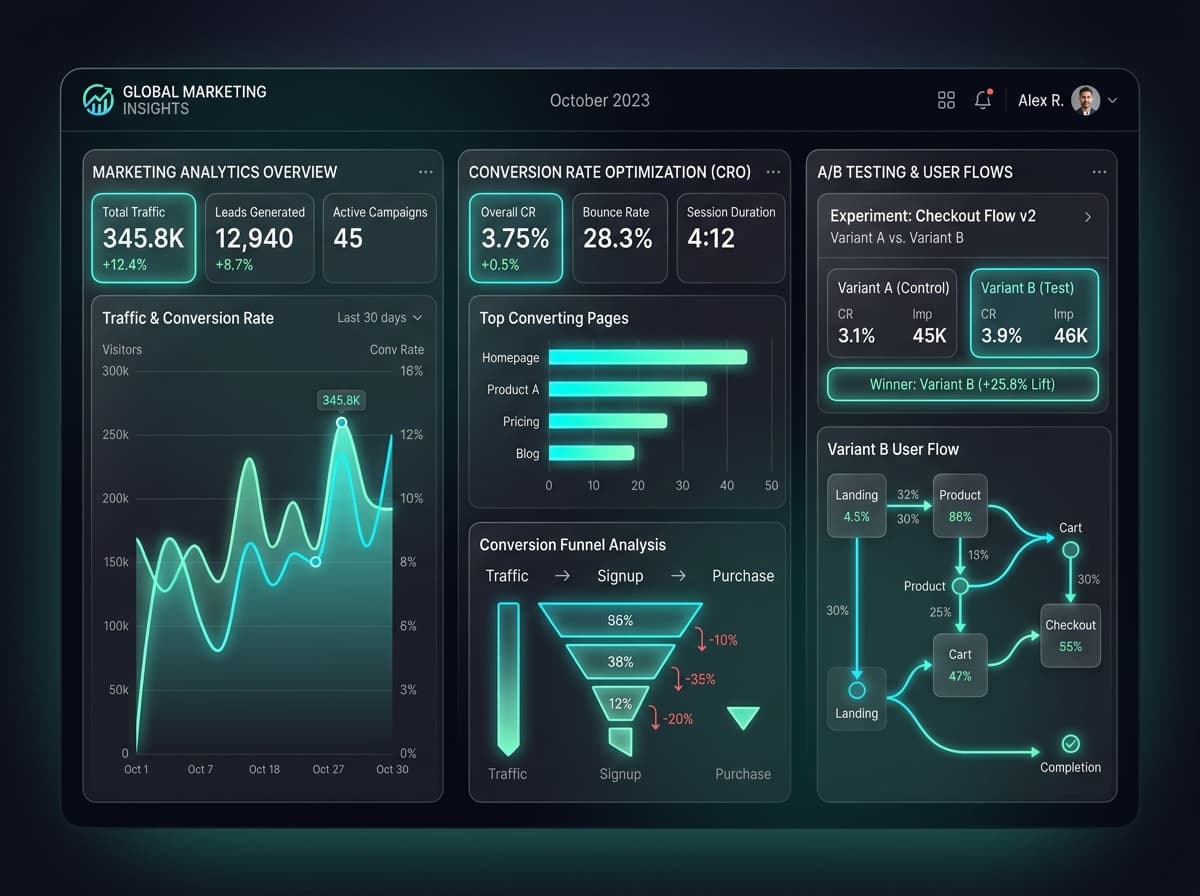The image size is (1200, 896).
Task: Open the notifications bell
Action: pyautogui.click(x=983, y=99)
